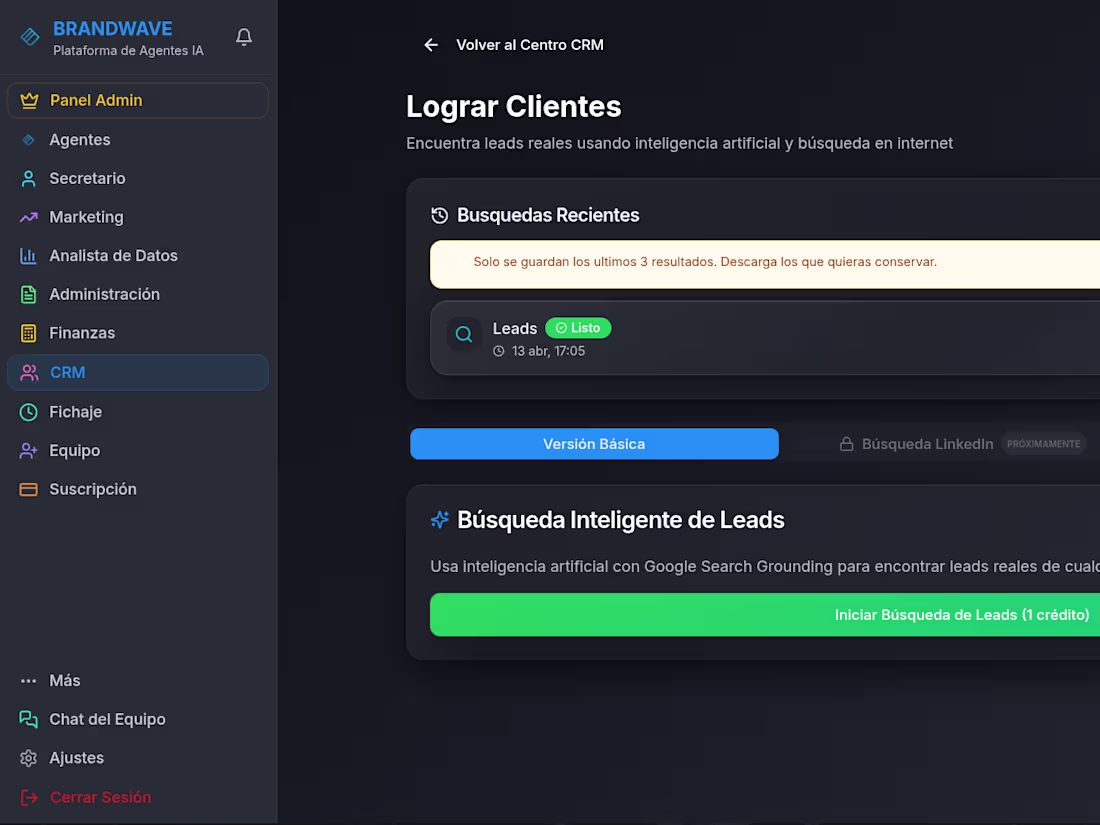1100x825 pixels.
Task: Open the Marketing section
Action: (138, 217)
